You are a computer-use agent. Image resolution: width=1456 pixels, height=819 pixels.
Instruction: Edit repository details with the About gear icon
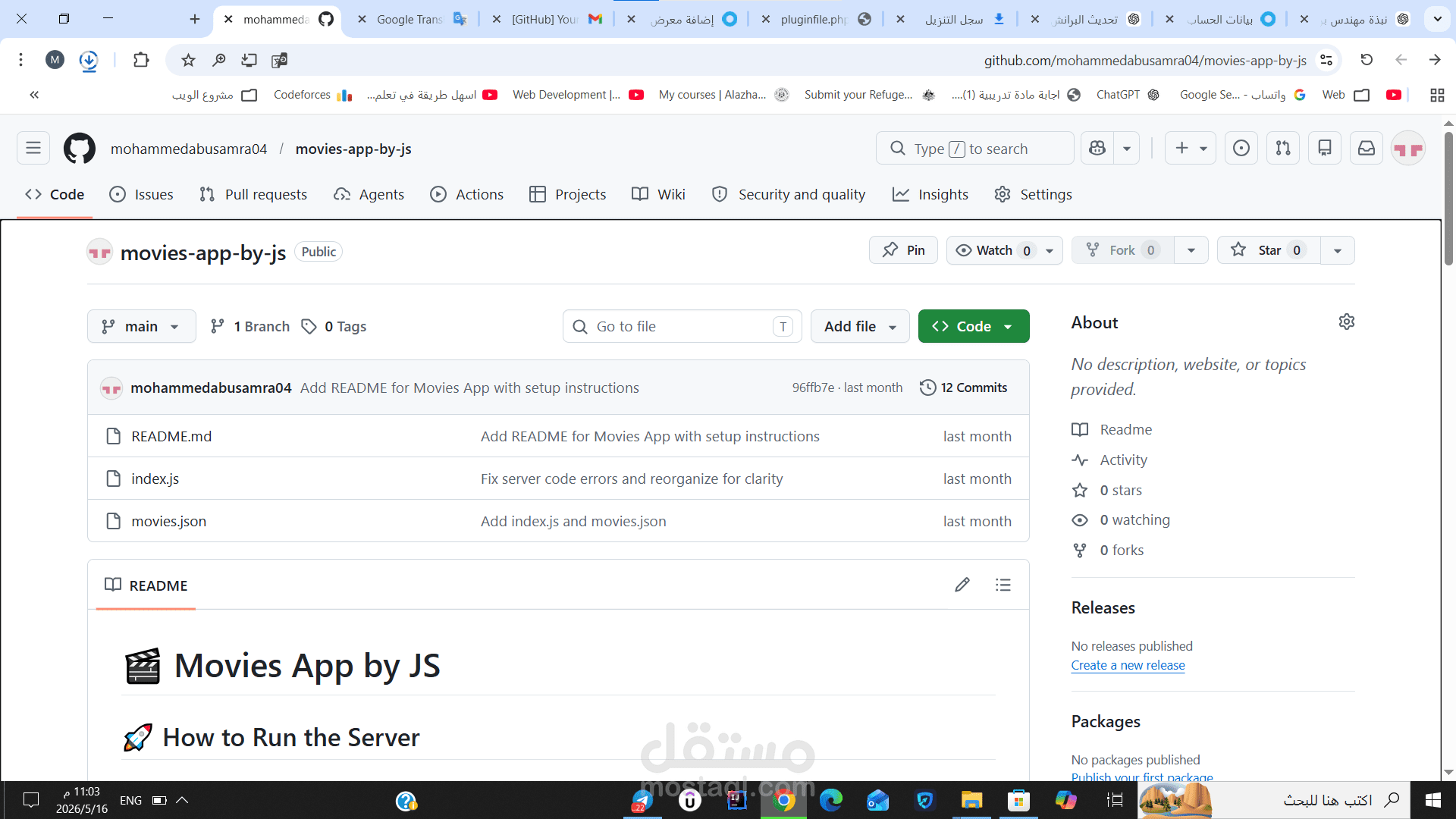[1347, 322]
